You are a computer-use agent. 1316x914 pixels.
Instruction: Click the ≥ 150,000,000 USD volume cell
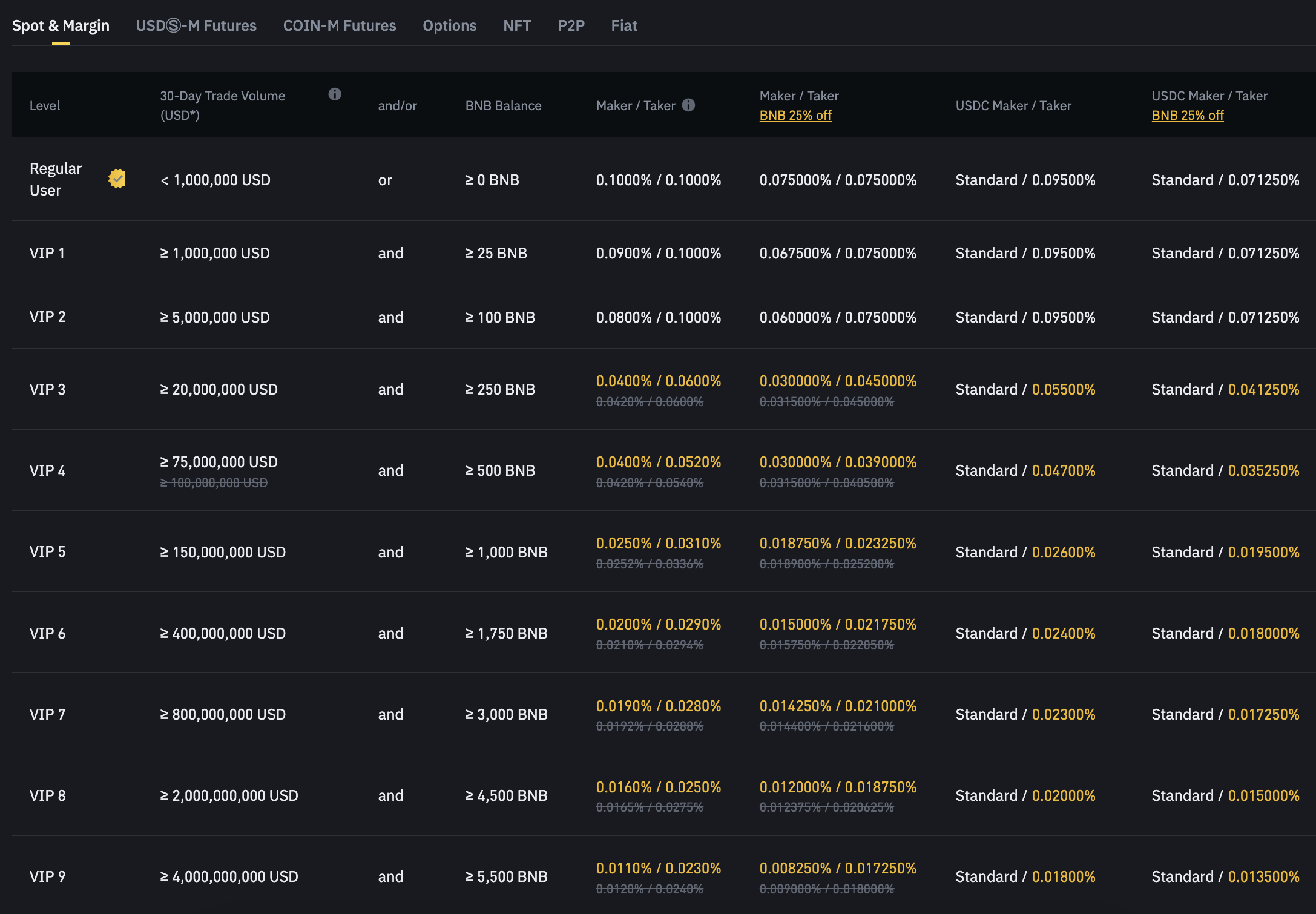pos(223,552)
